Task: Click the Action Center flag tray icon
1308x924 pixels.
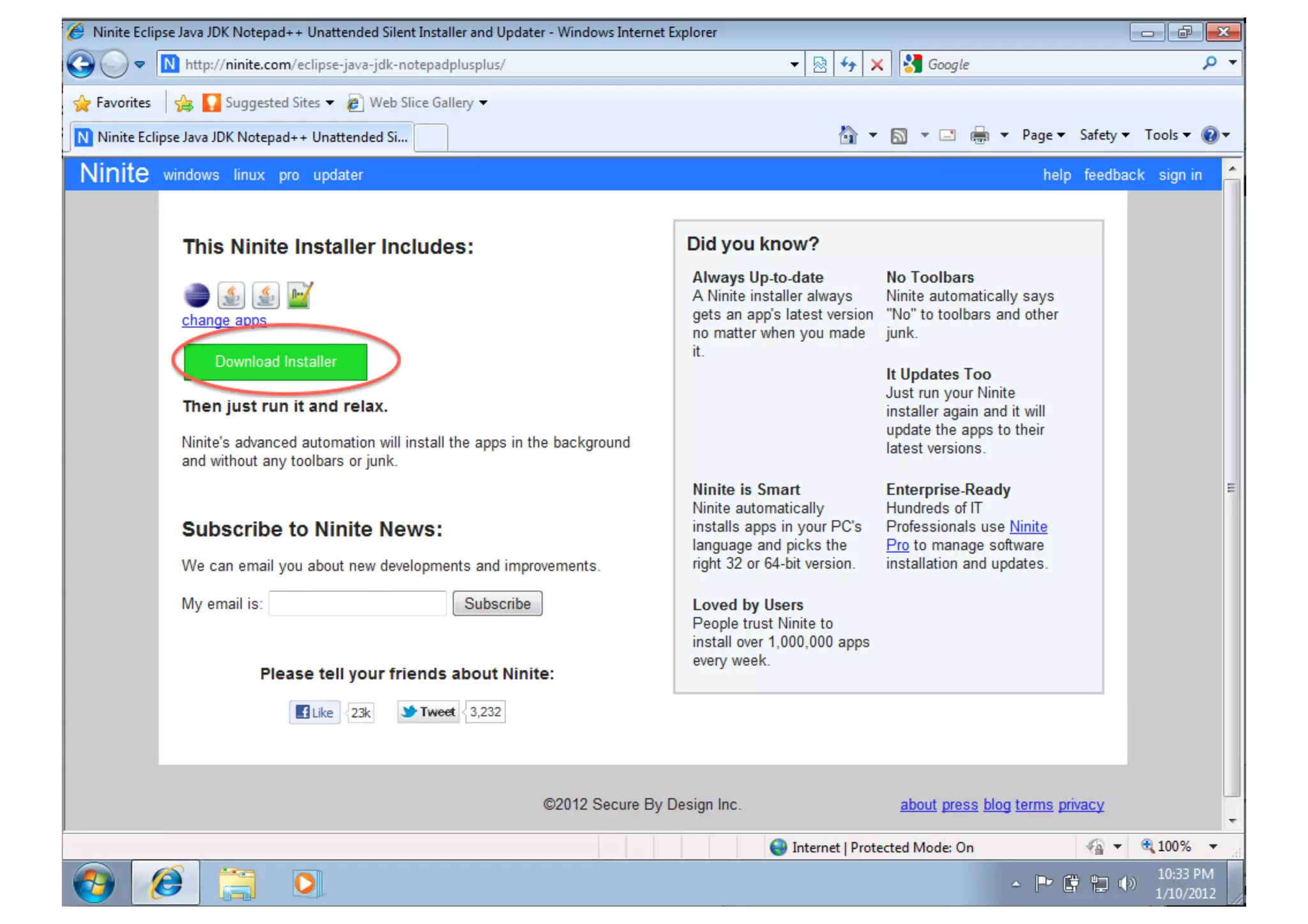Action: point(1043,883)
